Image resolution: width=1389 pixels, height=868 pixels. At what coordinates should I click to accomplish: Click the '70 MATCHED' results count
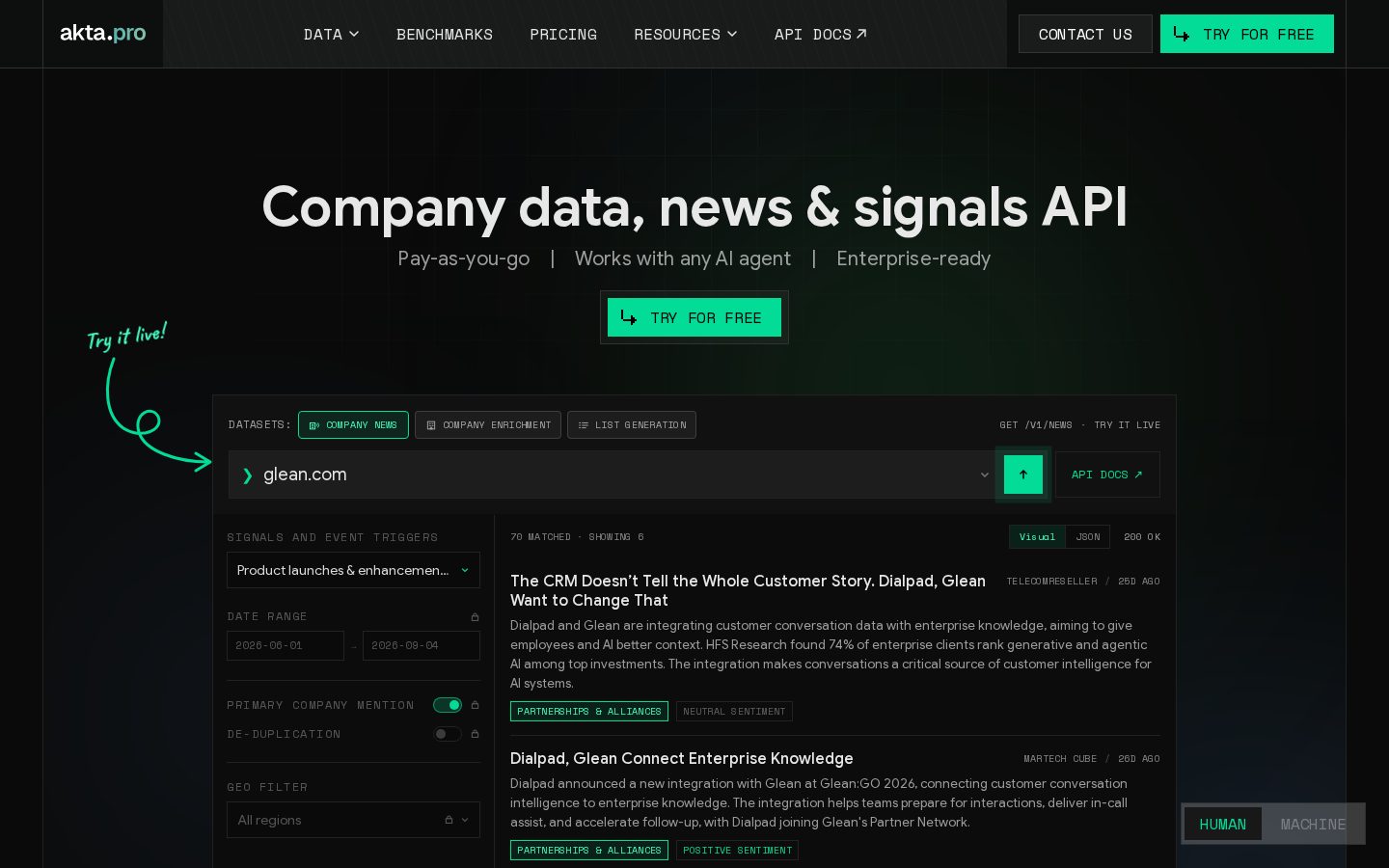coord(540,536)
